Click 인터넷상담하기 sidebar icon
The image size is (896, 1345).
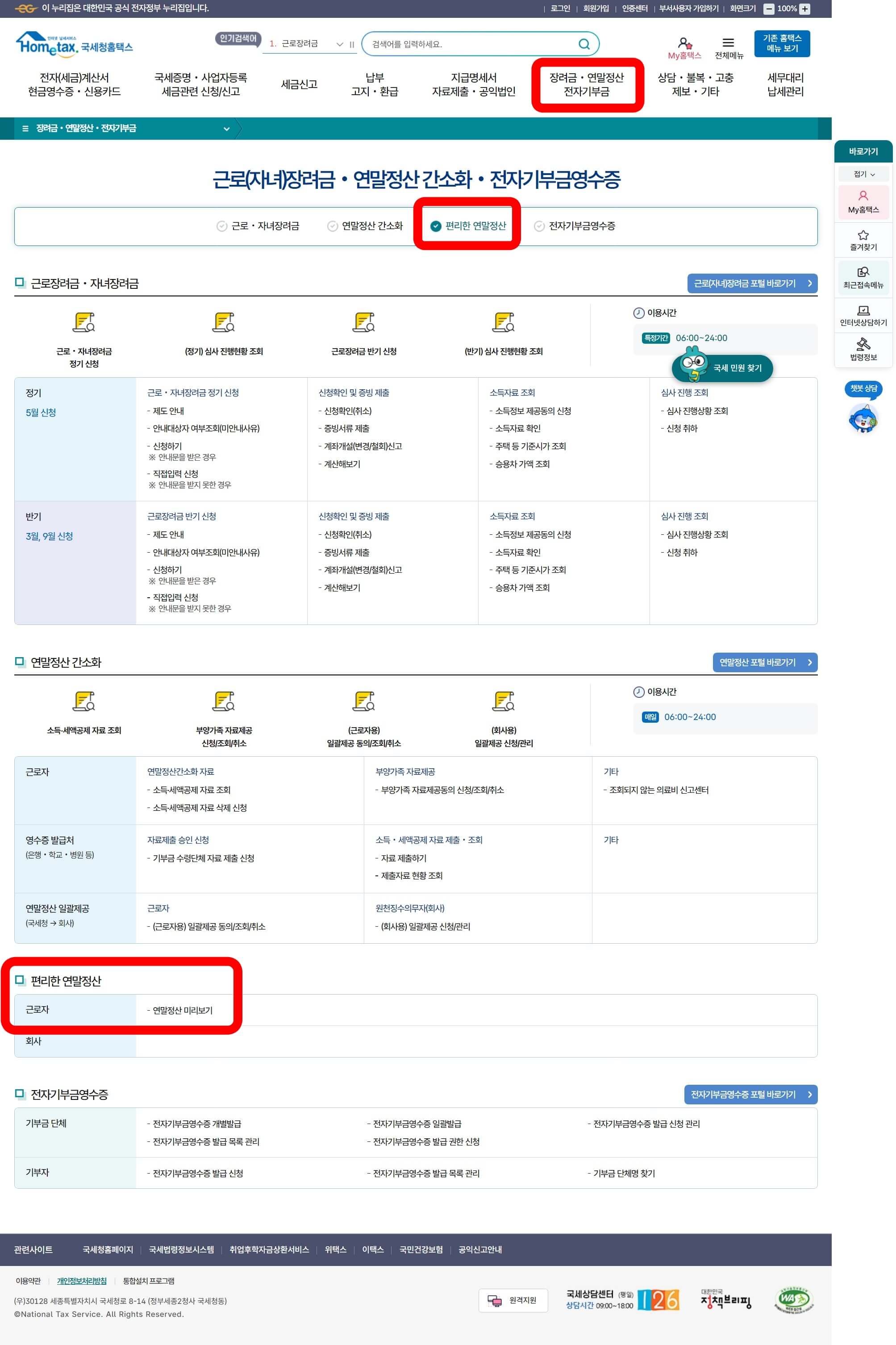(x=863, y=311)
